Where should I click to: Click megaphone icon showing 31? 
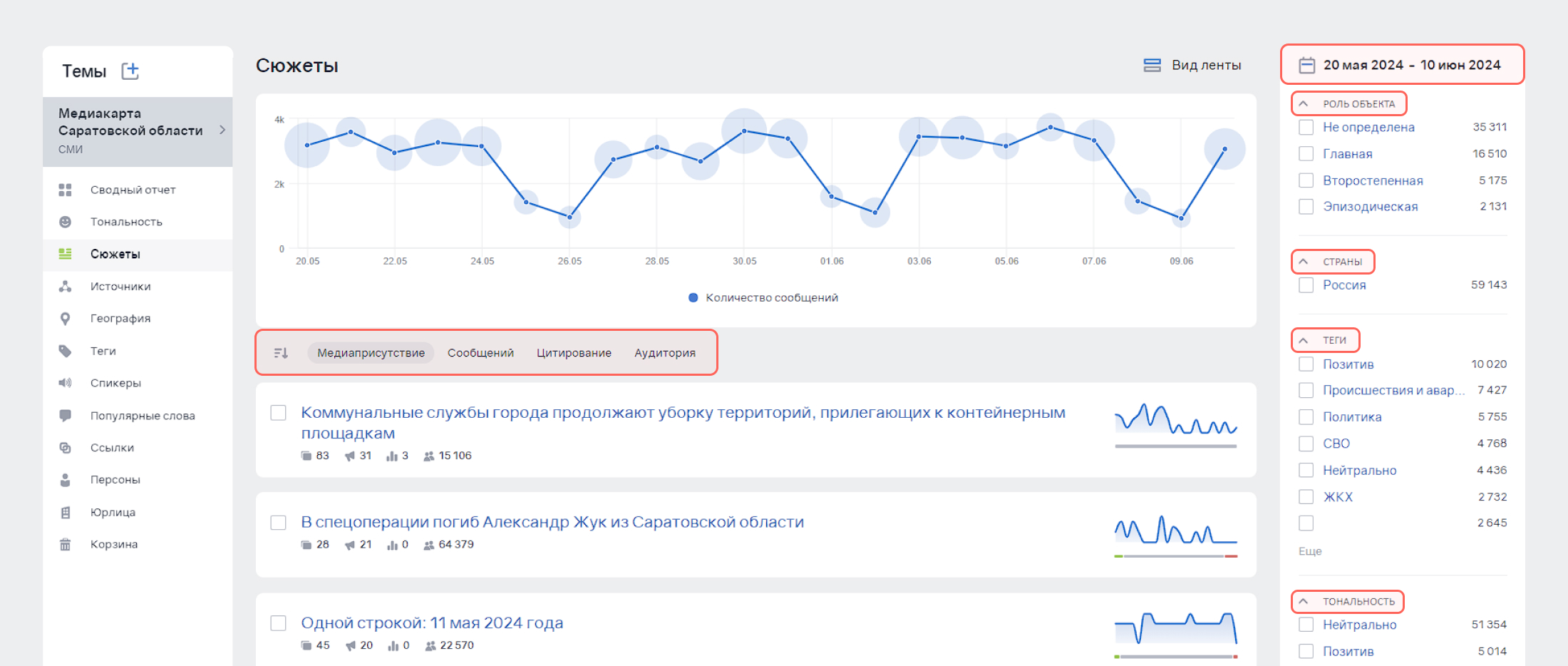pos(349,456)
